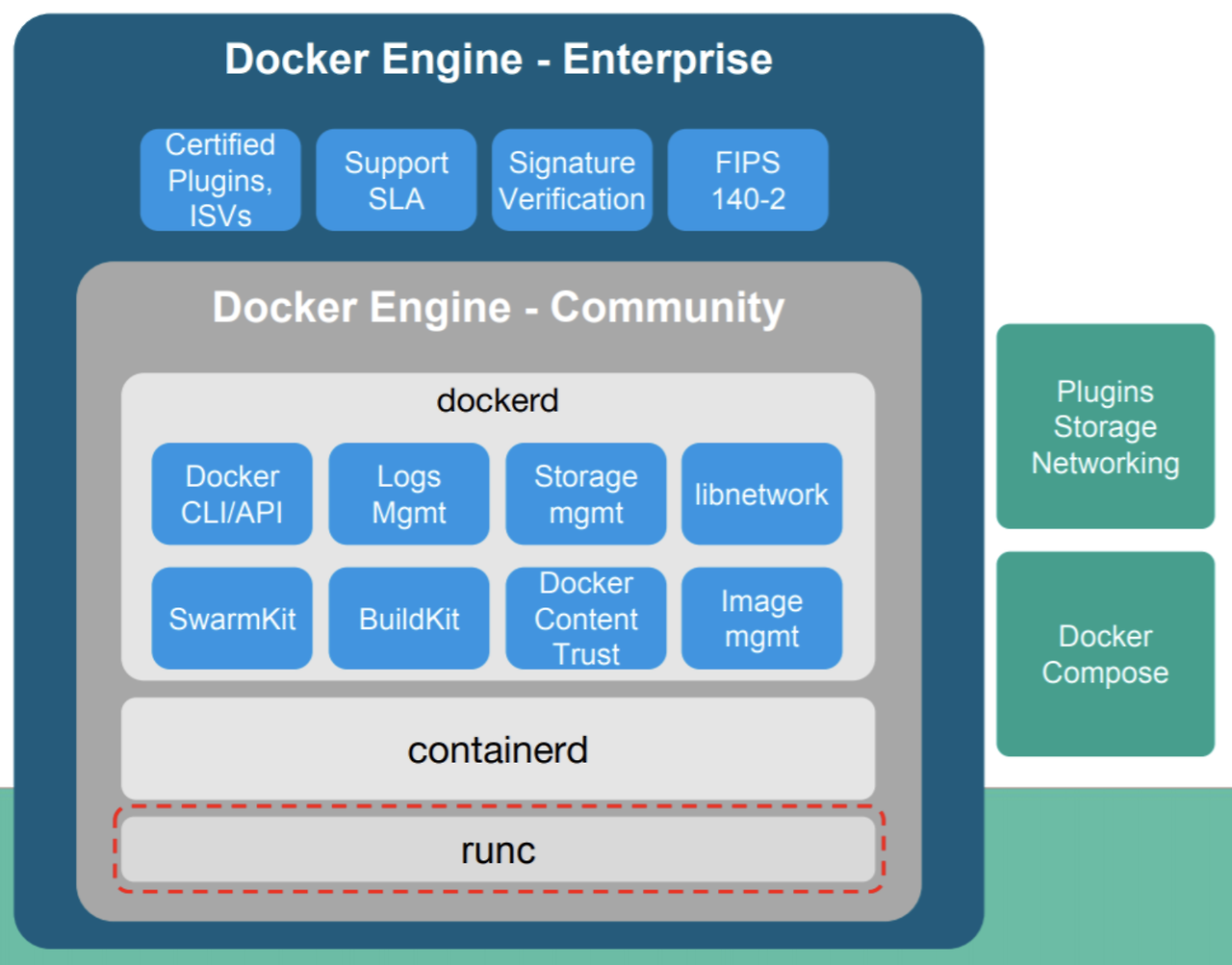Click the Docker Engine - Community title
Screen dimensions: 1232x965
click(499, 307)
